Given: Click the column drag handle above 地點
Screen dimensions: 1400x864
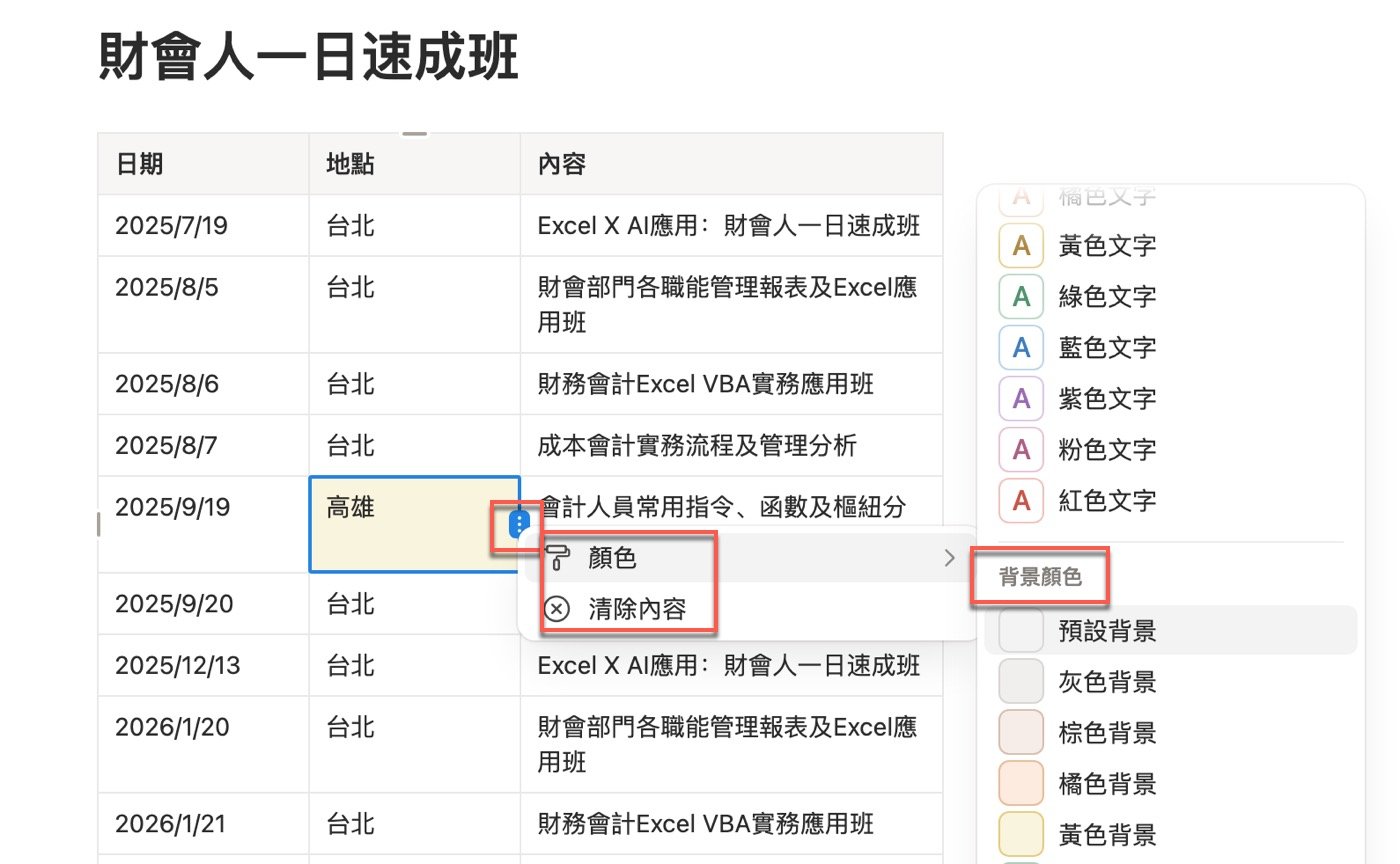Looking at the screenshot, I should (414, 133).
